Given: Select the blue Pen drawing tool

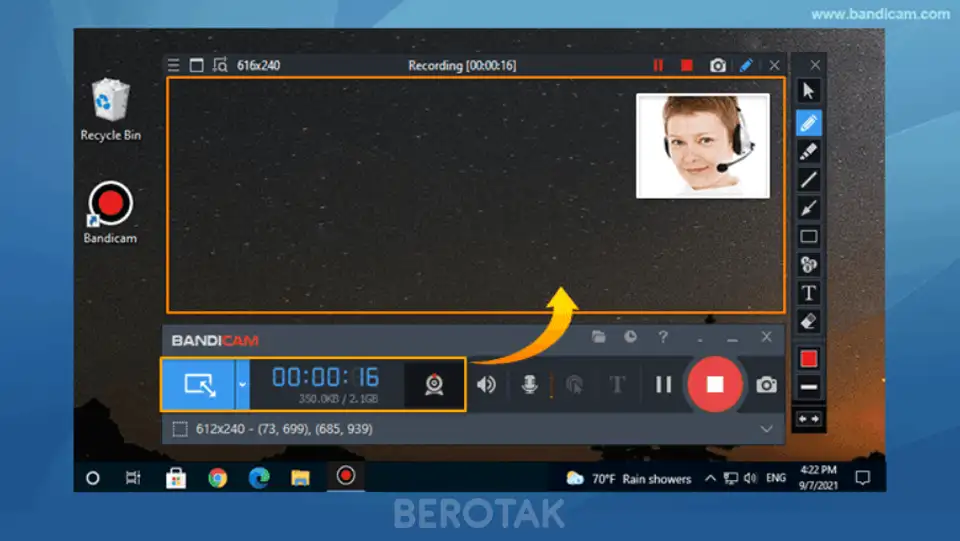Looking at the screenshot, I should point(808,123).
